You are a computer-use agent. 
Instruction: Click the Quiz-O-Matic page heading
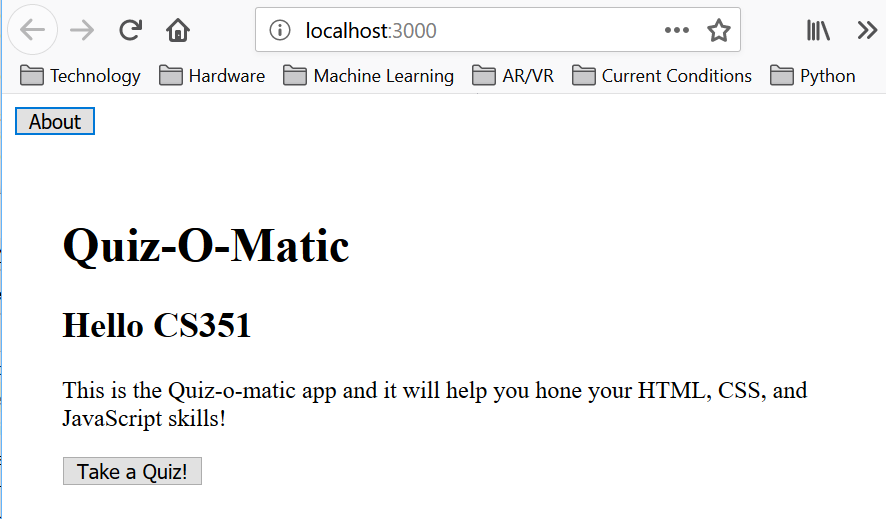pos(206,245)
